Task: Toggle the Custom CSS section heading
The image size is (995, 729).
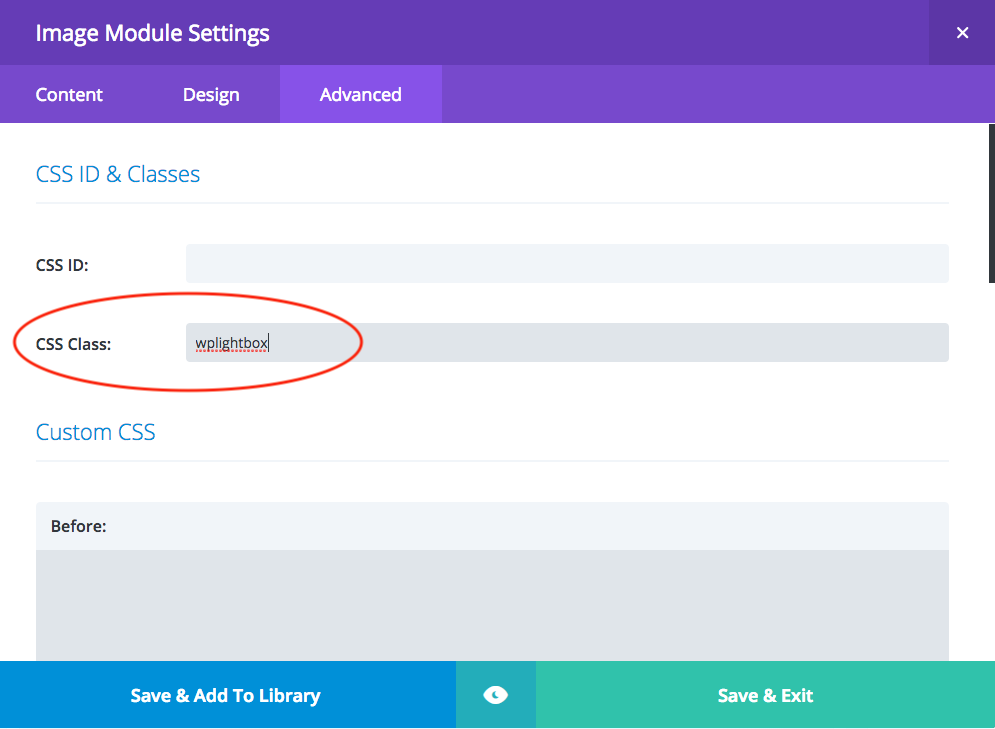Action: pyautogui.click(x=96, y=432)
